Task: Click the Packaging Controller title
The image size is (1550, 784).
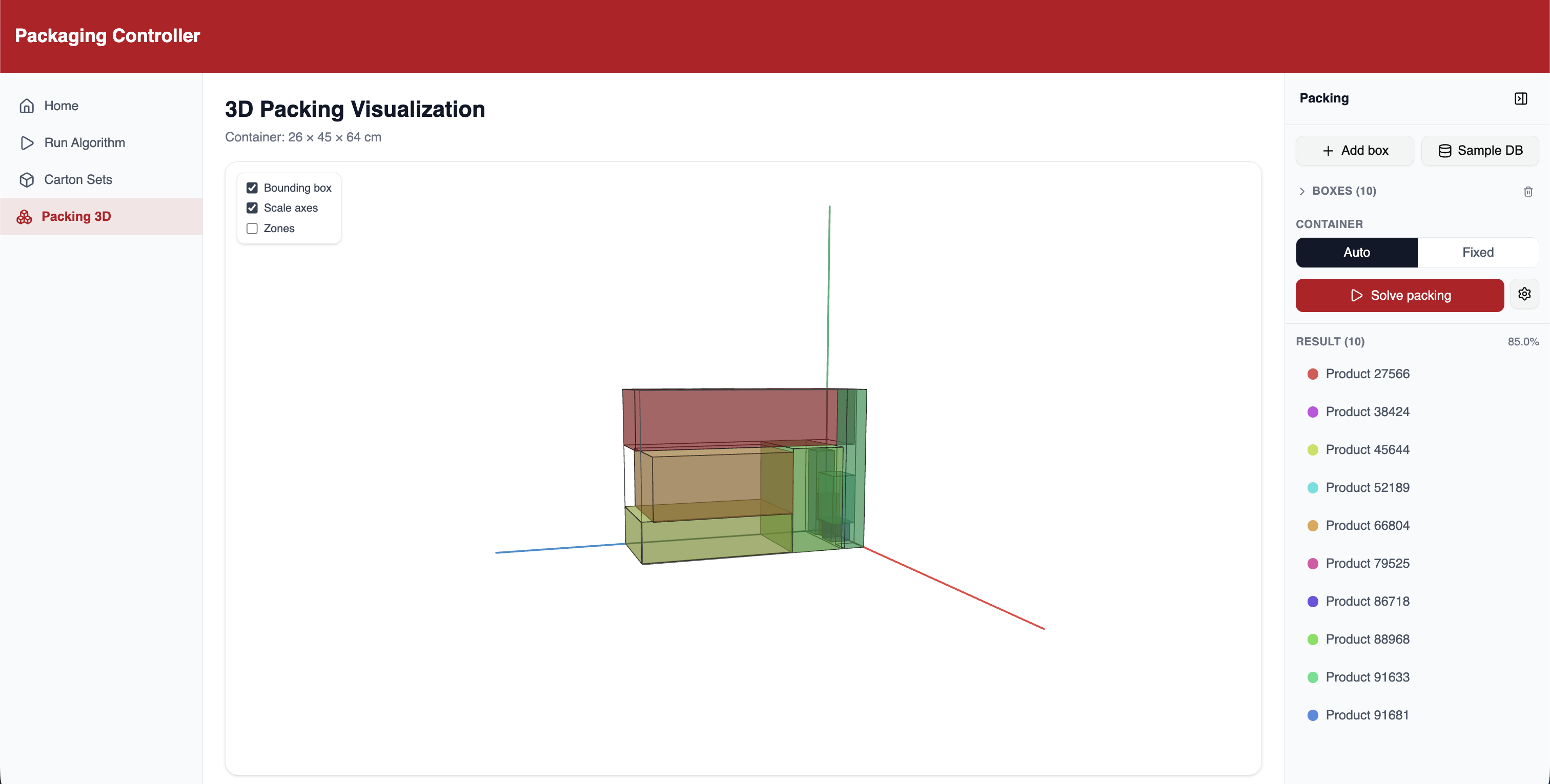Action: pyautogui.click(x=107, y=35)
